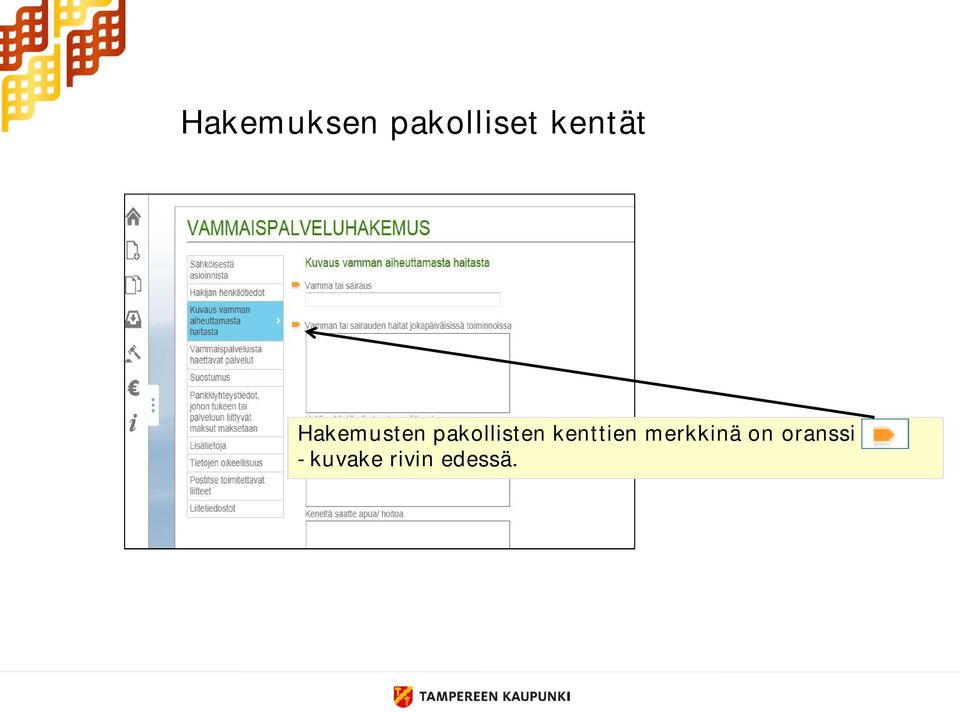Click the Vamma tai sairaus label

(338, 285)
